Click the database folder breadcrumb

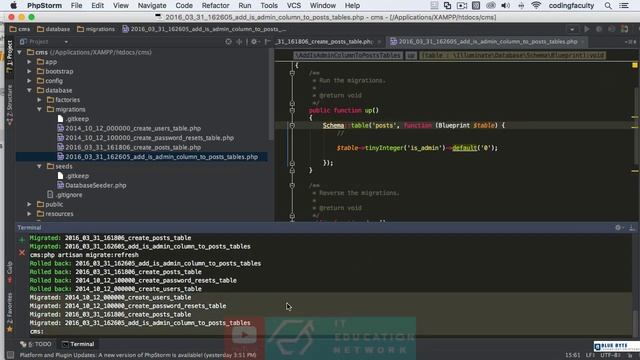53,29
